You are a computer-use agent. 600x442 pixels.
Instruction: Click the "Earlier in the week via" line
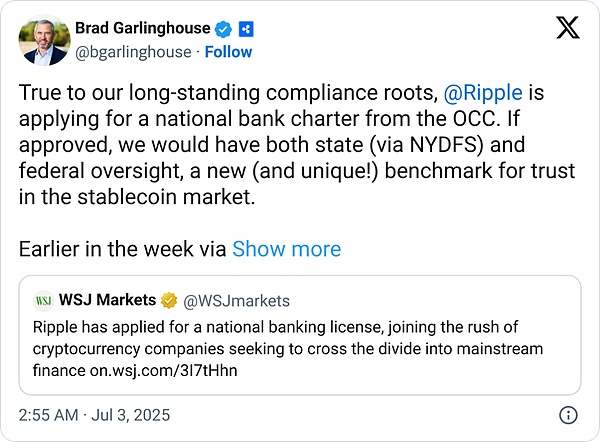point(124,249)
